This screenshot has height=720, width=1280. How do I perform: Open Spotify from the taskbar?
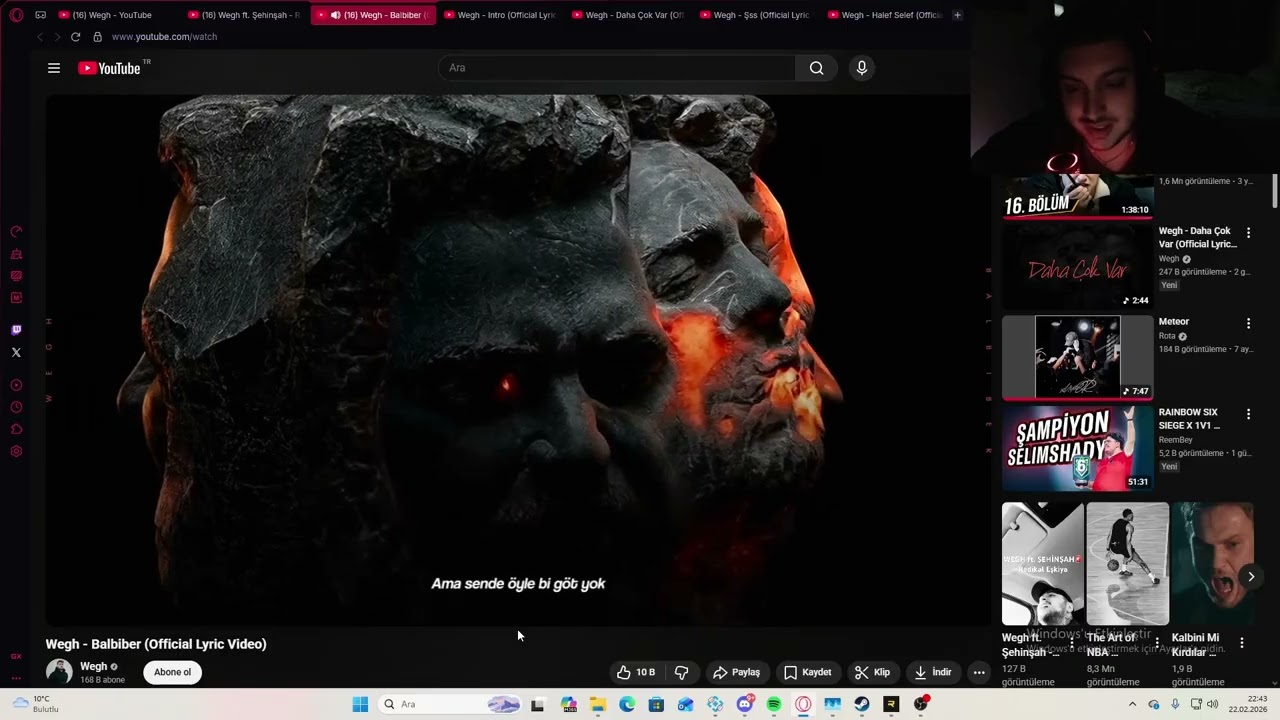(774, 704)
